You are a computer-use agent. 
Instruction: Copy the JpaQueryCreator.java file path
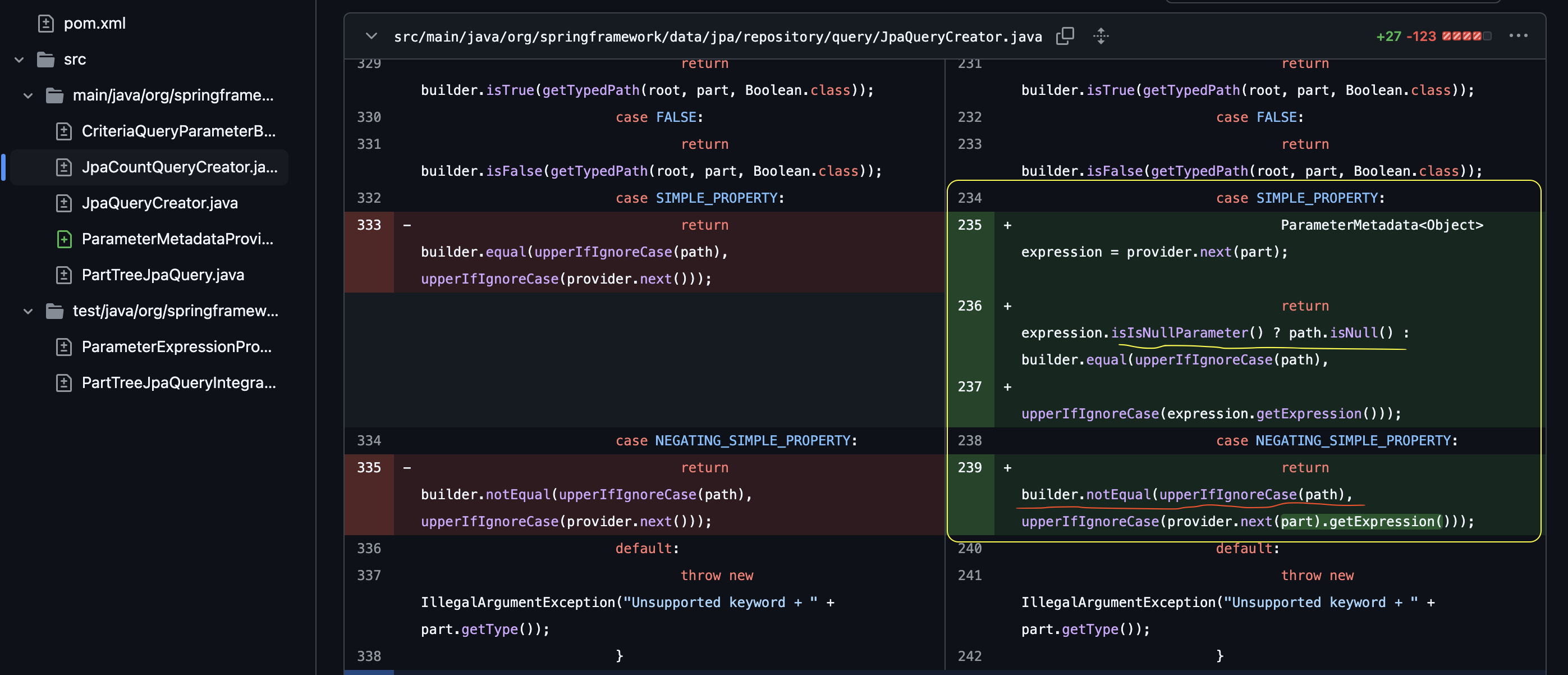click(1065, 36)
